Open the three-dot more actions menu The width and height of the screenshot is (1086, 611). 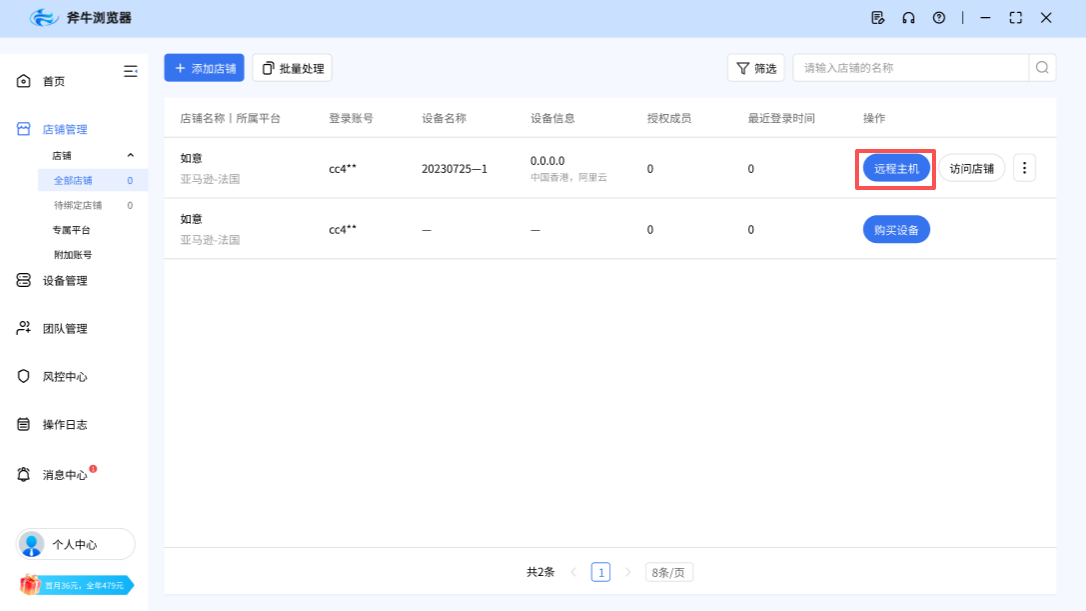[x=1024, y=168]
